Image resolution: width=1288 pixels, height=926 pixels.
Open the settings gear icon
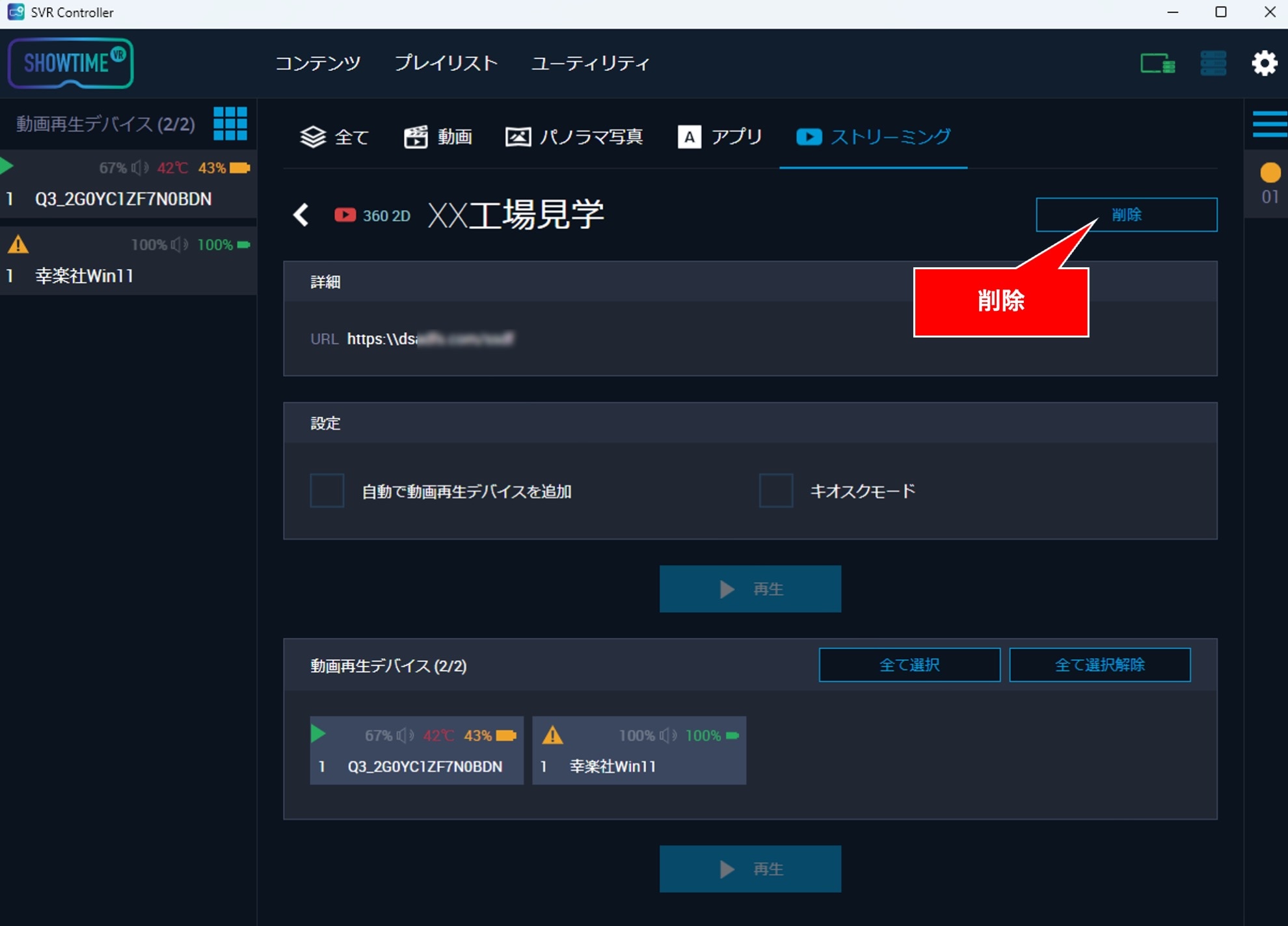point(1264,64)
